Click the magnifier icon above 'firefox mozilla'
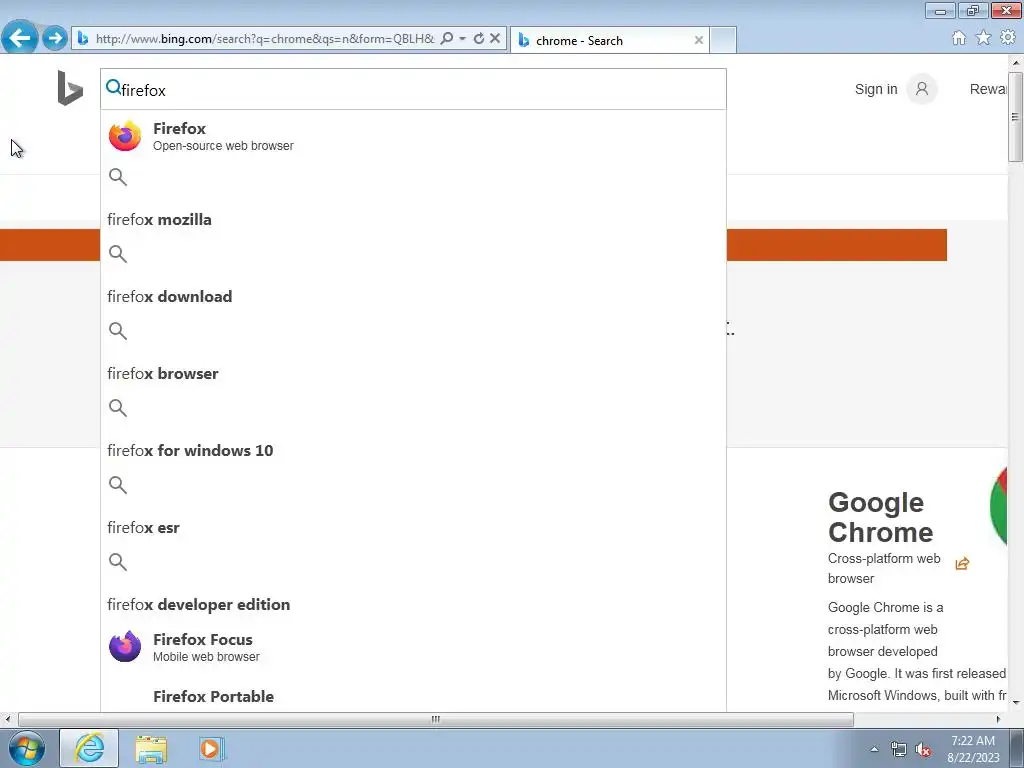Screen dimensions: 1024x768 tap(118, 177)
